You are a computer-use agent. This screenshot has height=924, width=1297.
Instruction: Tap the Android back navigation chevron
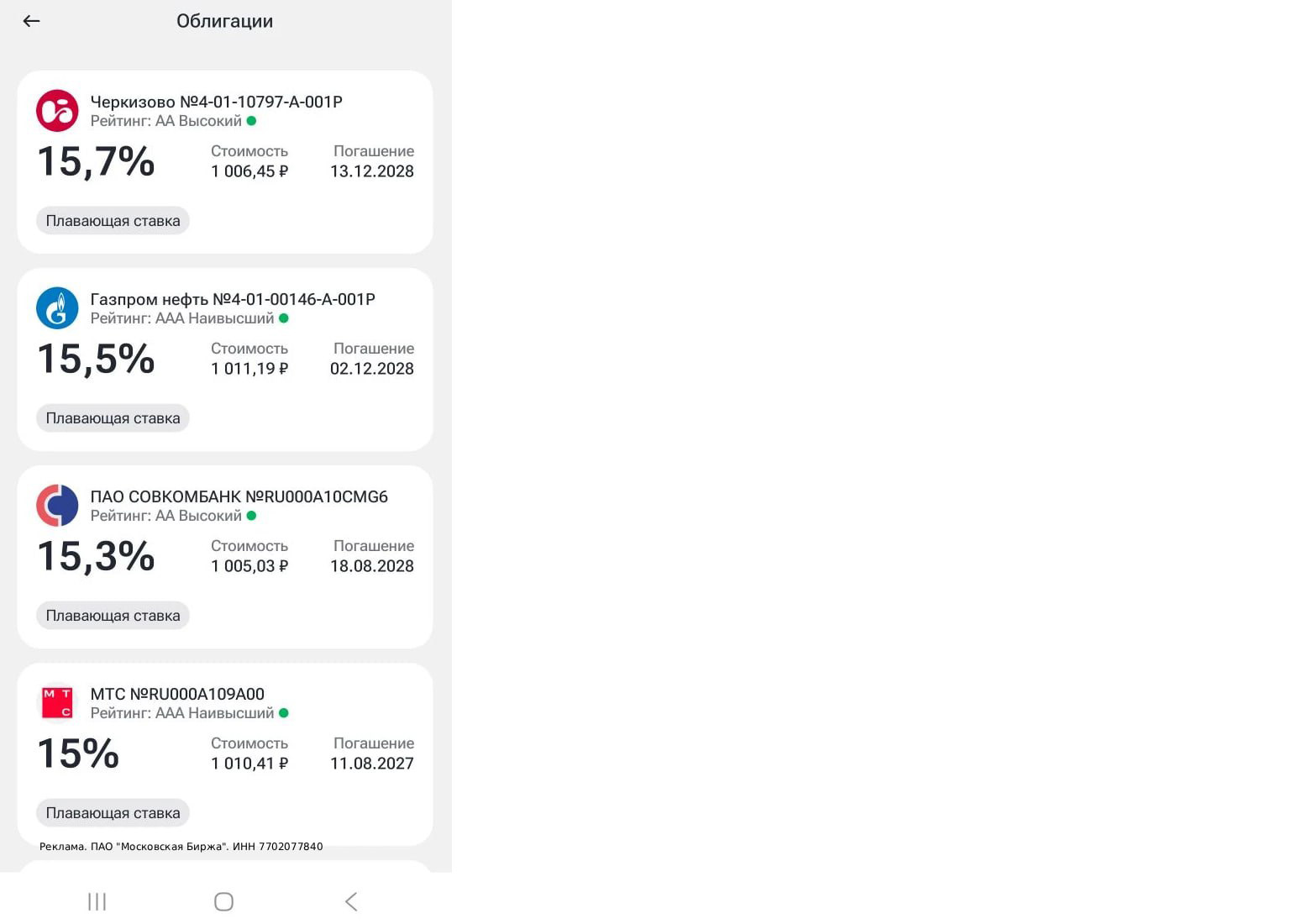351,901
